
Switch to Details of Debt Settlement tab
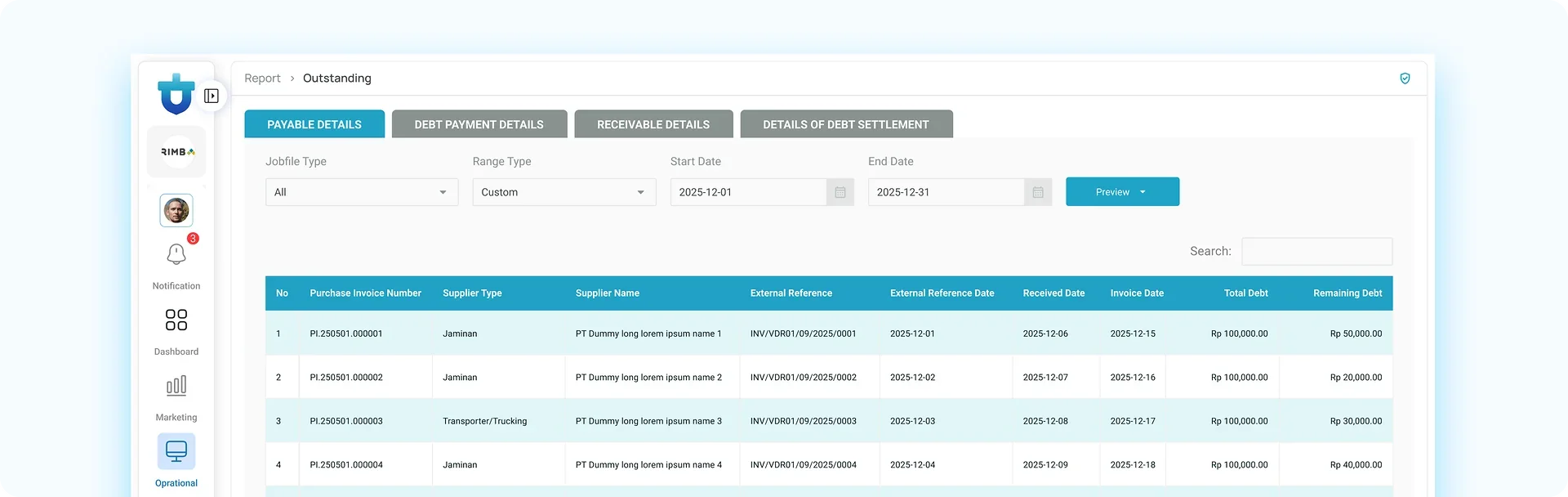pyautogui.click(x=846, y=124)
